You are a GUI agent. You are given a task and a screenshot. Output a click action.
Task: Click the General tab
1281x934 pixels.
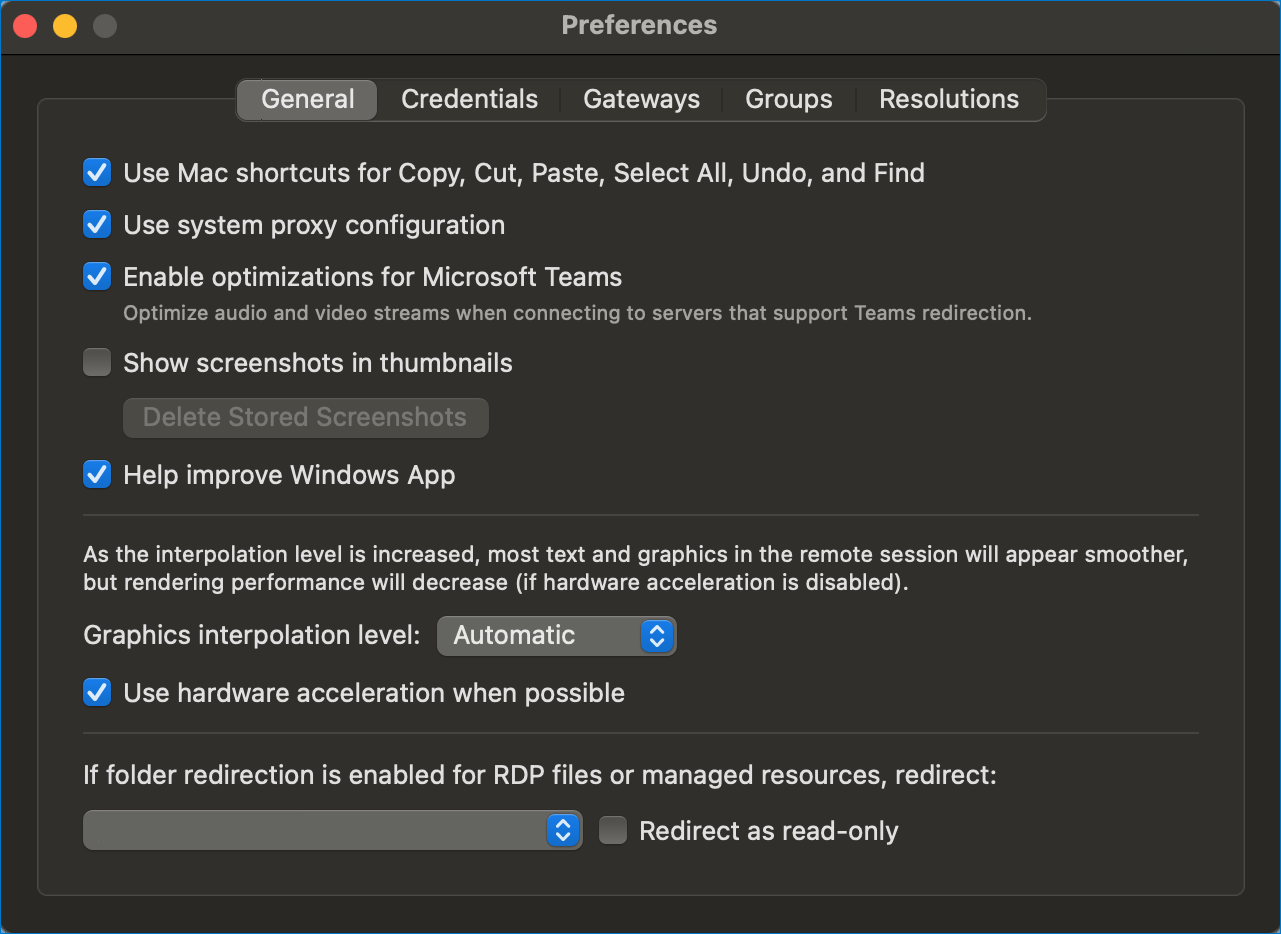(x=308, y=99)
